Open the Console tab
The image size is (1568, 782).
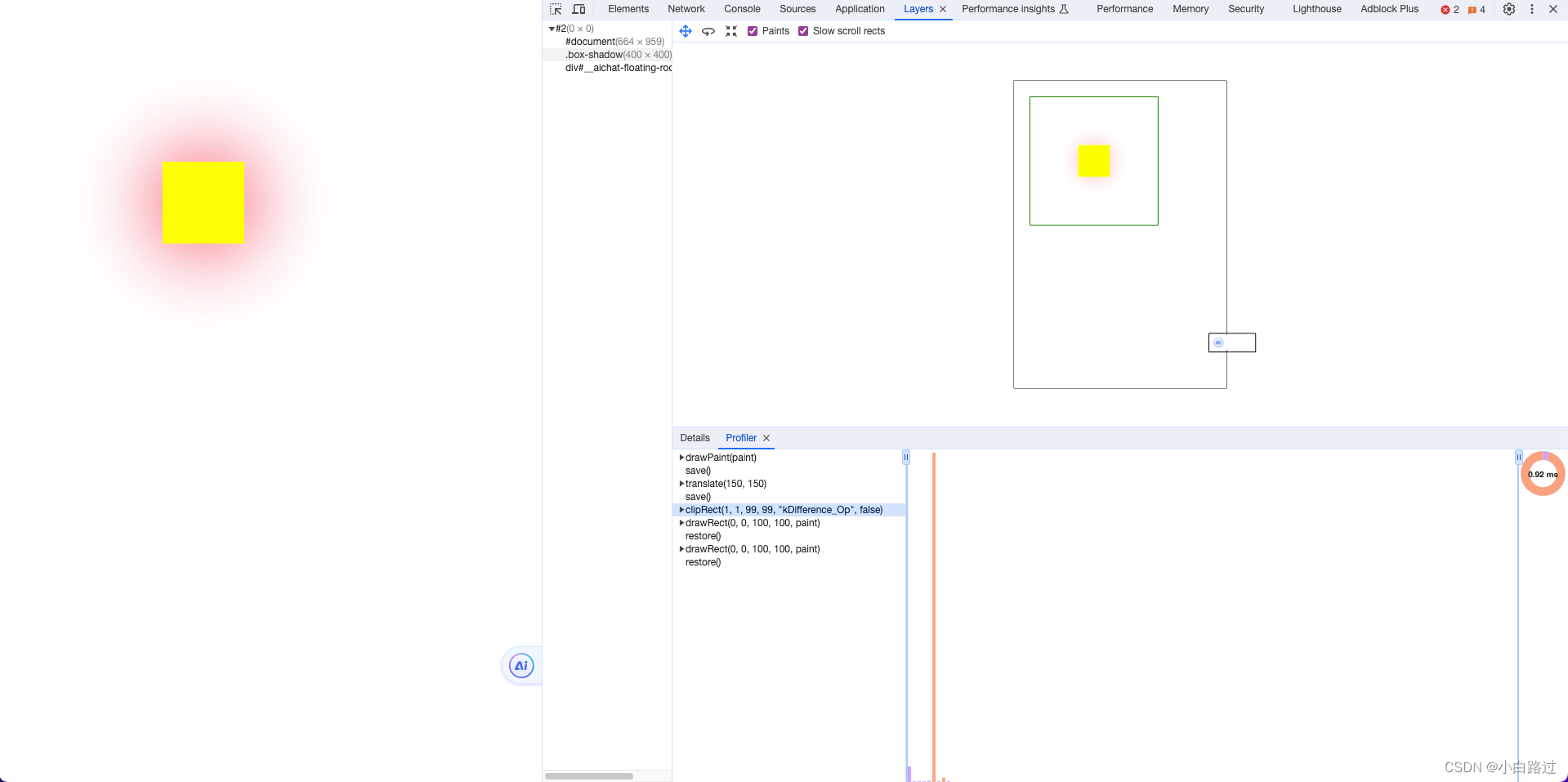click(742, 9)
